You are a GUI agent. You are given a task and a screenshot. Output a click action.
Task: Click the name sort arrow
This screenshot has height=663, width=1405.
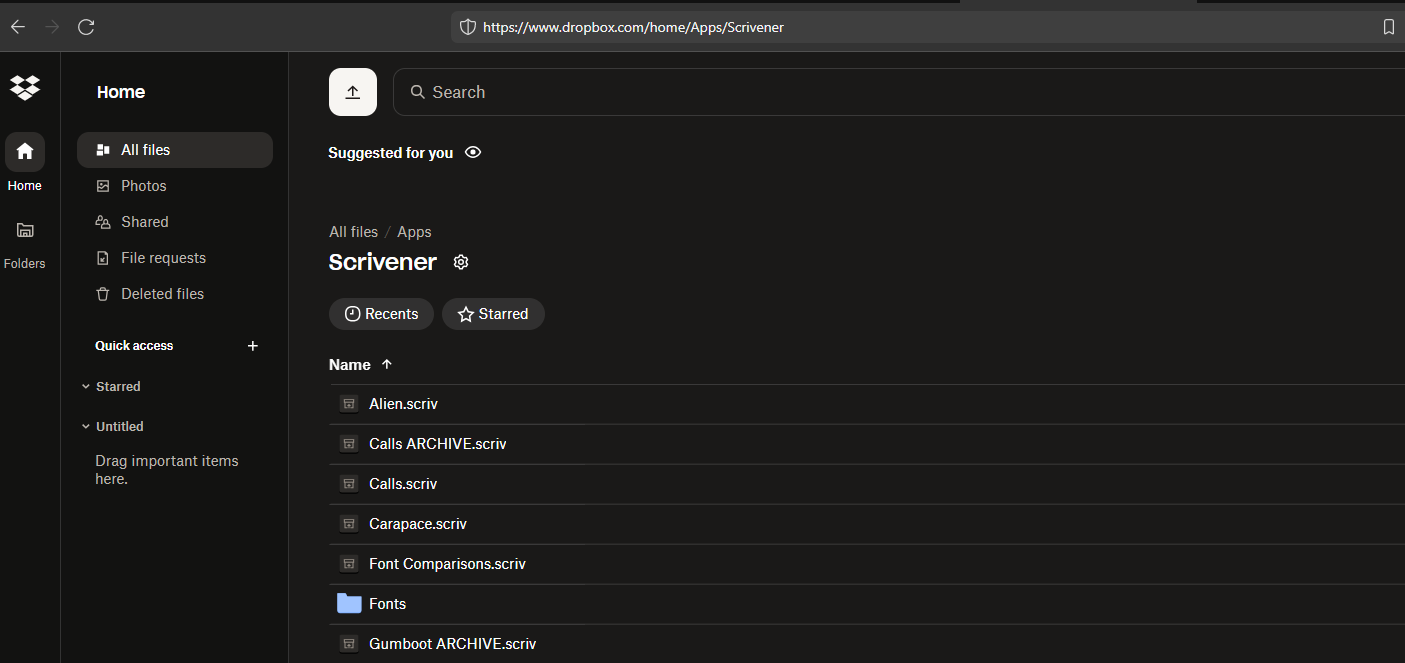(x=387, y=365)
